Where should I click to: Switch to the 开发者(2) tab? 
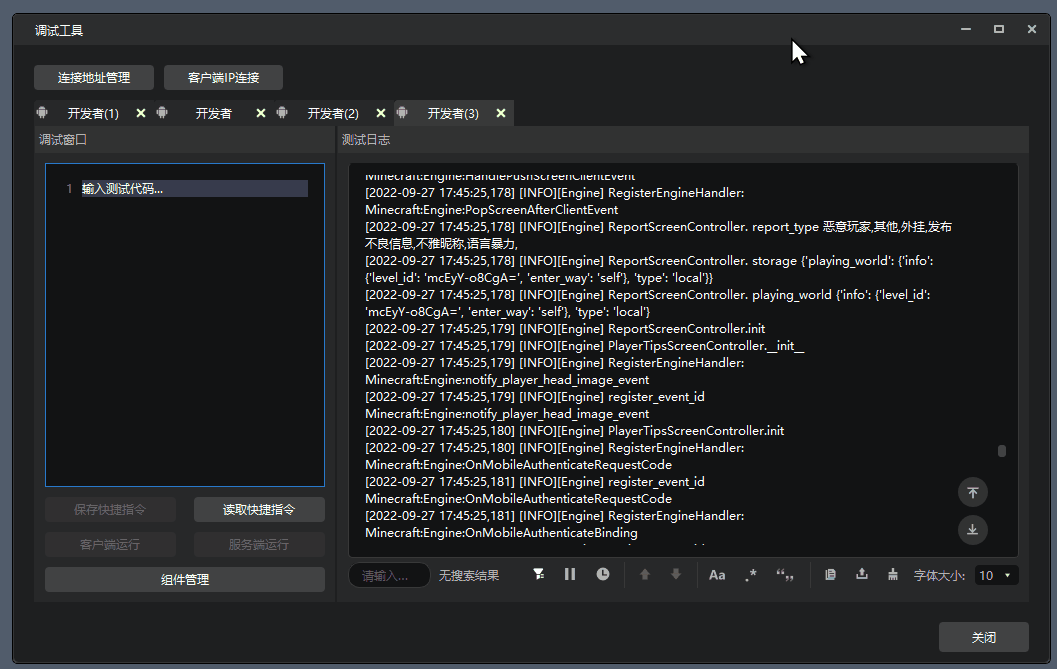click(x=332, y=114)
